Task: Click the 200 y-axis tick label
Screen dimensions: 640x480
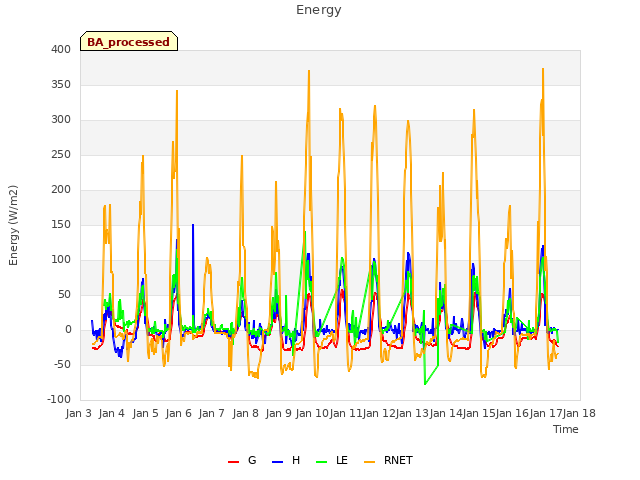Action: point(61,190)
